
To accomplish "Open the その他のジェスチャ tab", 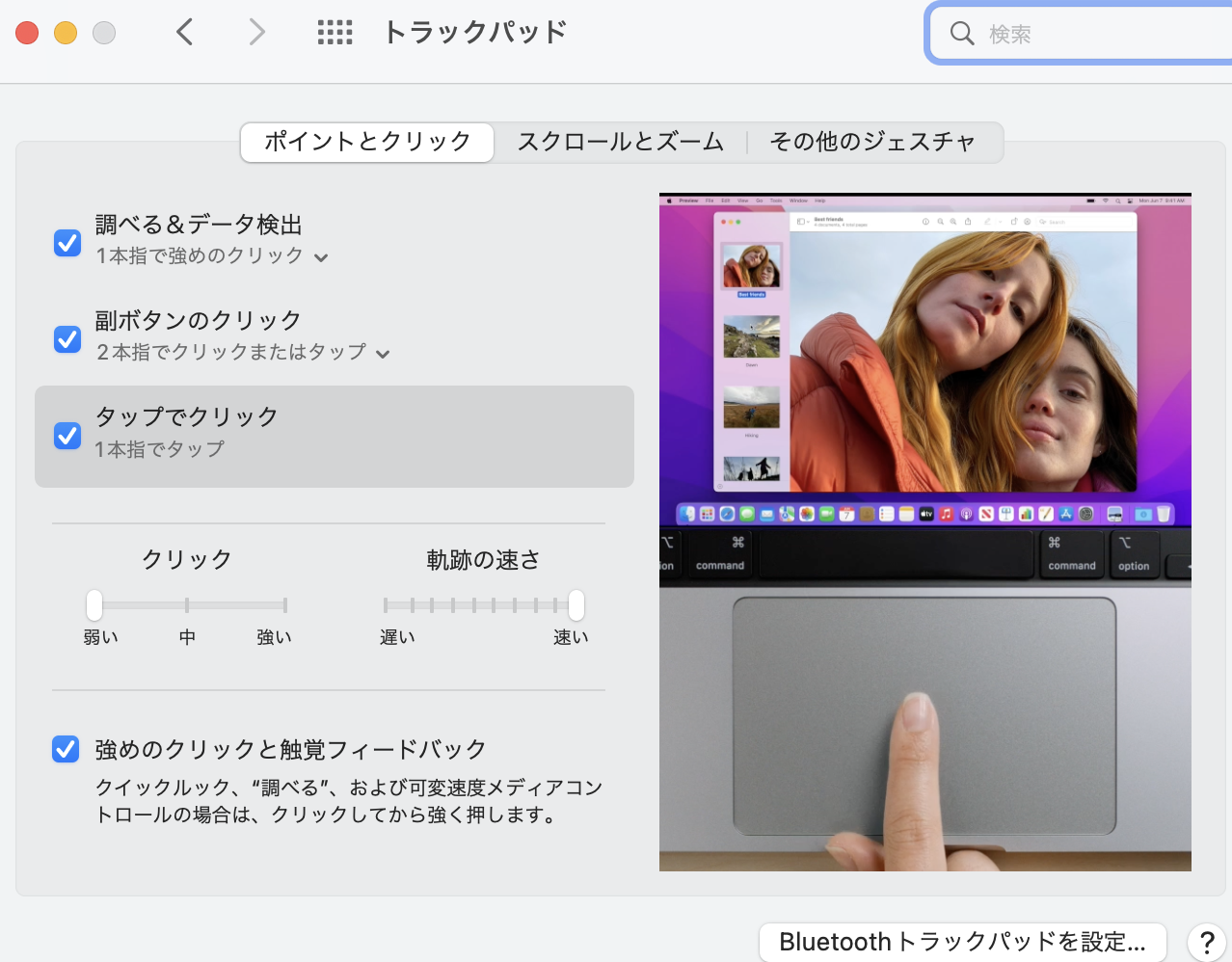I will (x=873, y=142).
